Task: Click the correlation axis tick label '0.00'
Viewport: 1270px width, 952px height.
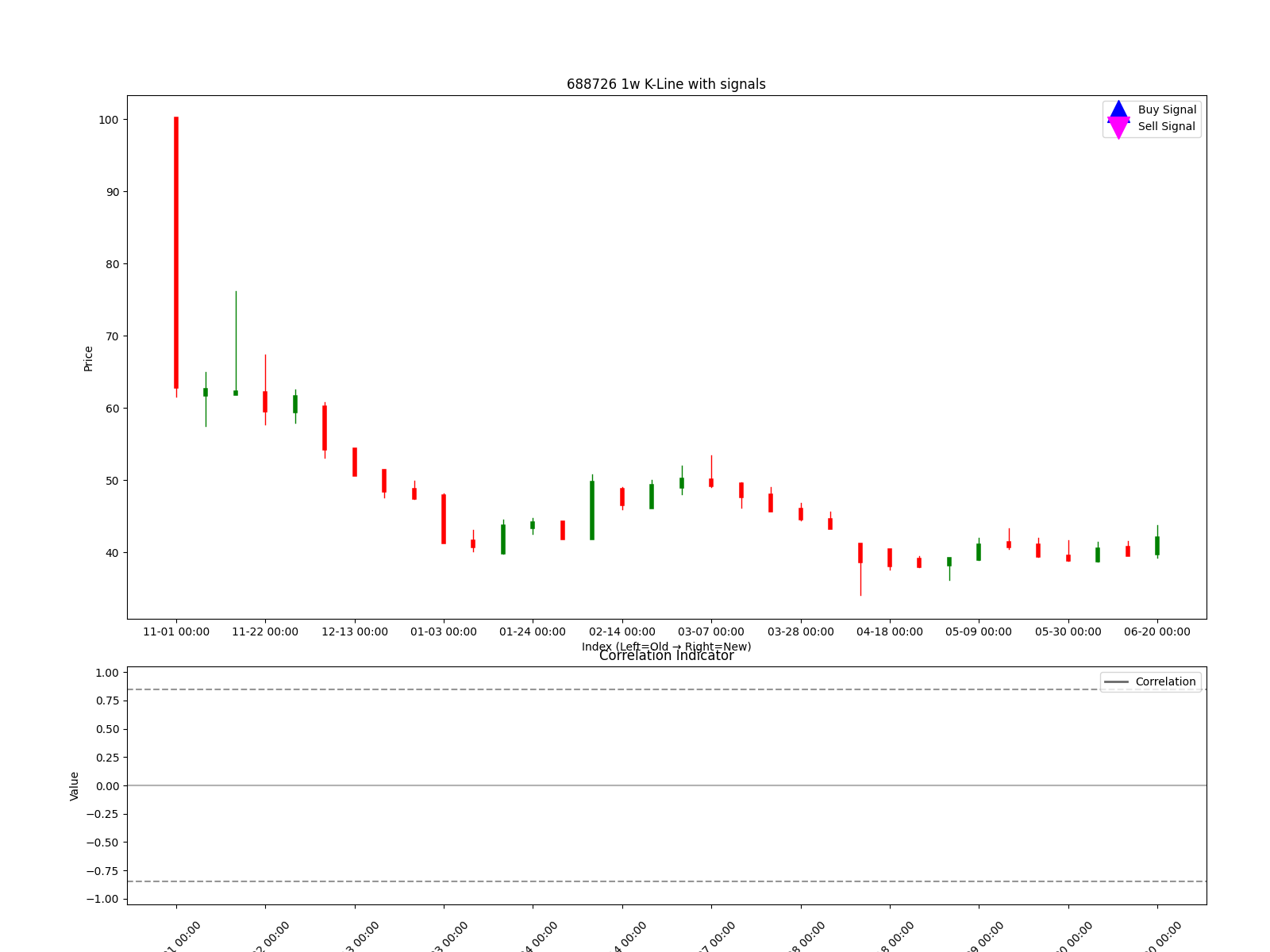Action: [x=107, y=786]
